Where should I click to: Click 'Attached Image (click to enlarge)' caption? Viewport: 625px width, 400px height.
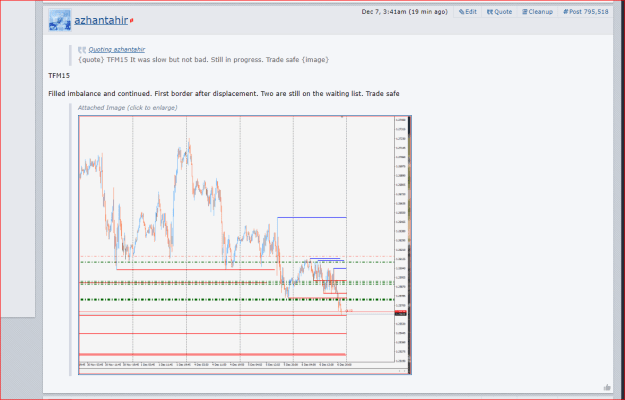[128, 108]
